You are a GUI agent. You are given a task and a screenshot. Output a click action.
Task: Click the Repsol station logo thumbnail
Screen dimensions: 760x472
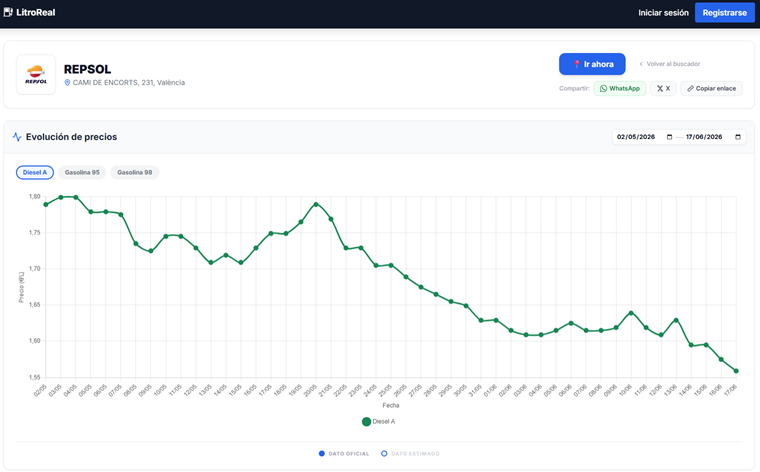(x=36, y=74)
